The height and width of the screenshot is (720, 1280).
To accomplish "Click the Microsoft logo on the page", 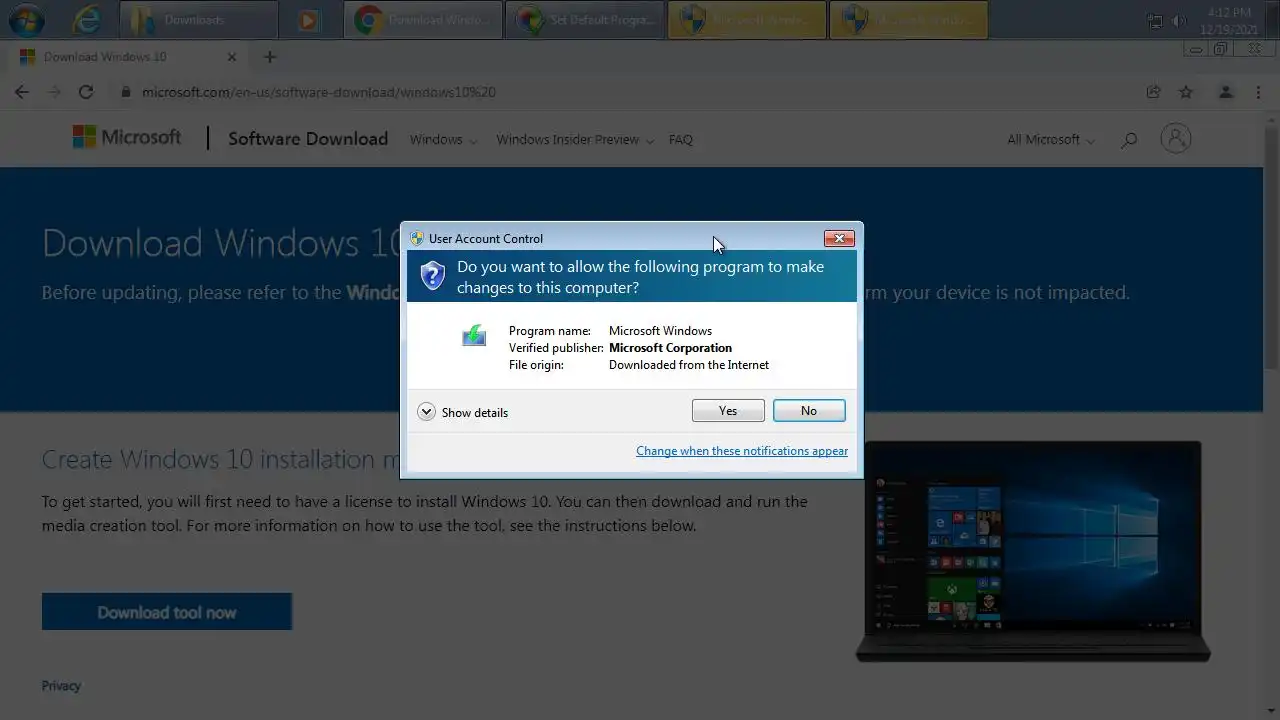I will (127, 138).
